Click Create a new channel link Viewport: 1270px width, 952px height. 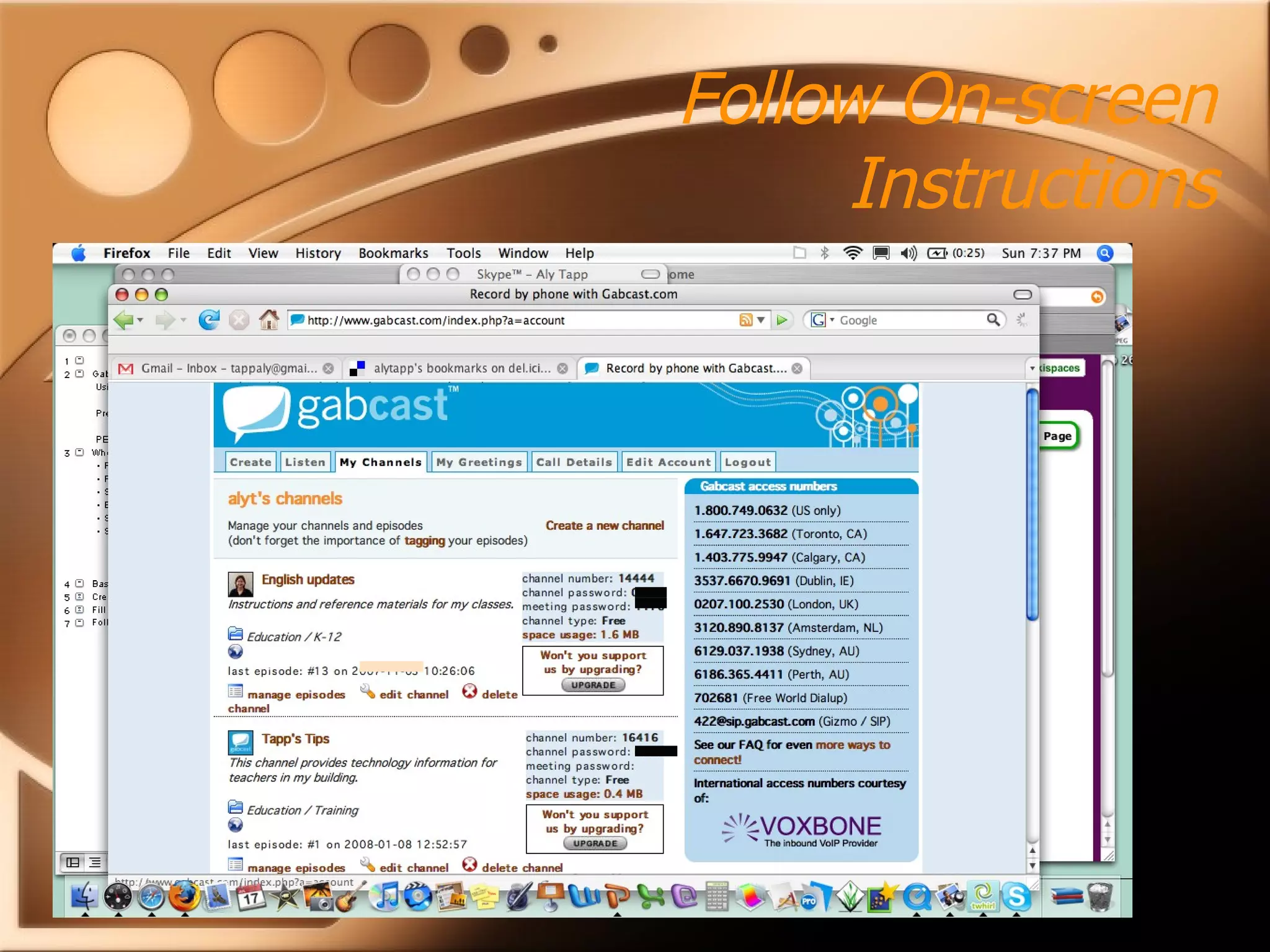point(605,526)
